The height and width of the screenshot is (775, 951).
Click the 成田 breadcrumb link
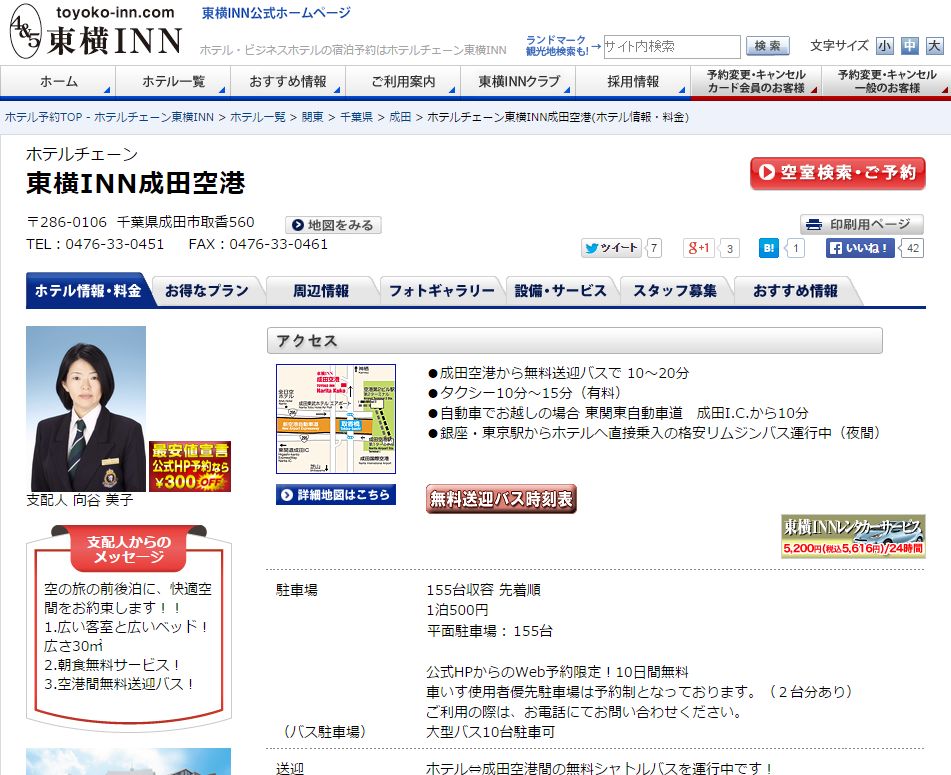pos(400,117)
